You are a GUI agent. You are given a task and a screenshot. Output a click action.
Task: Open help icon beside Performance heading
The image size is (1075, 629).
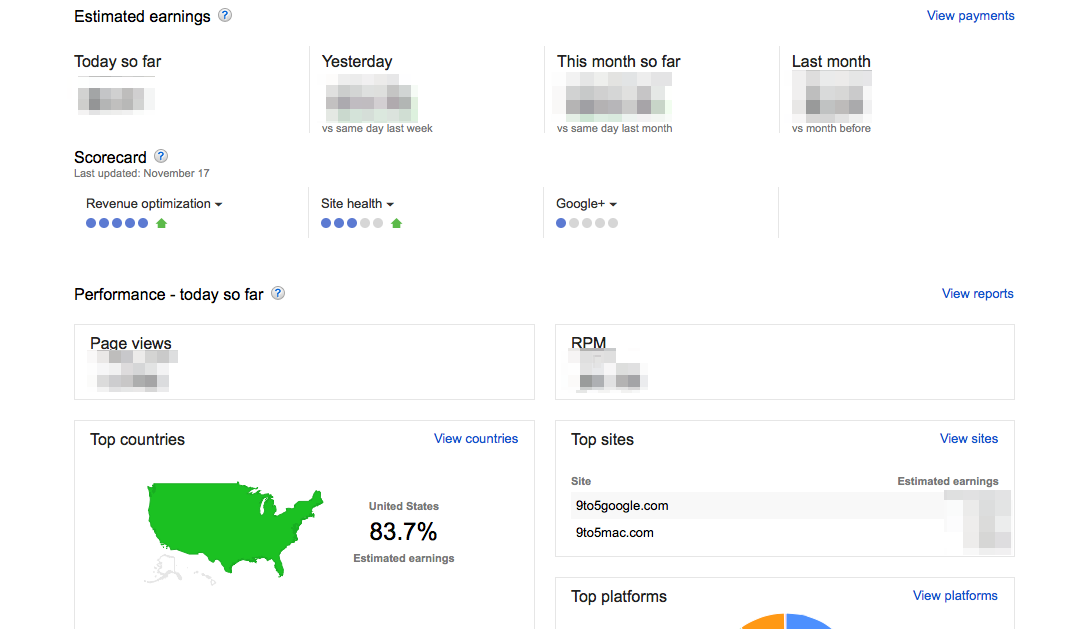click(278, 293)
